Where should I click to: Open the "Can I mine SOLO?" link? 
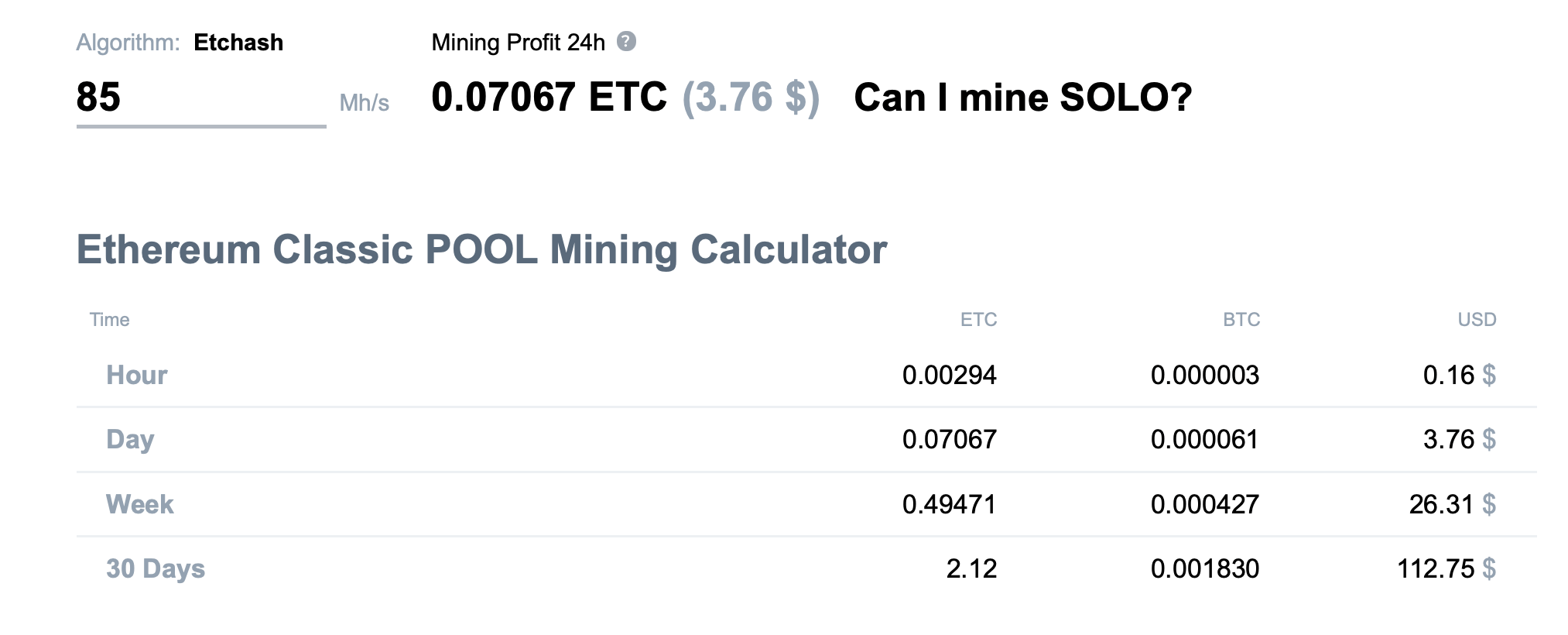tap(1022, 98)
